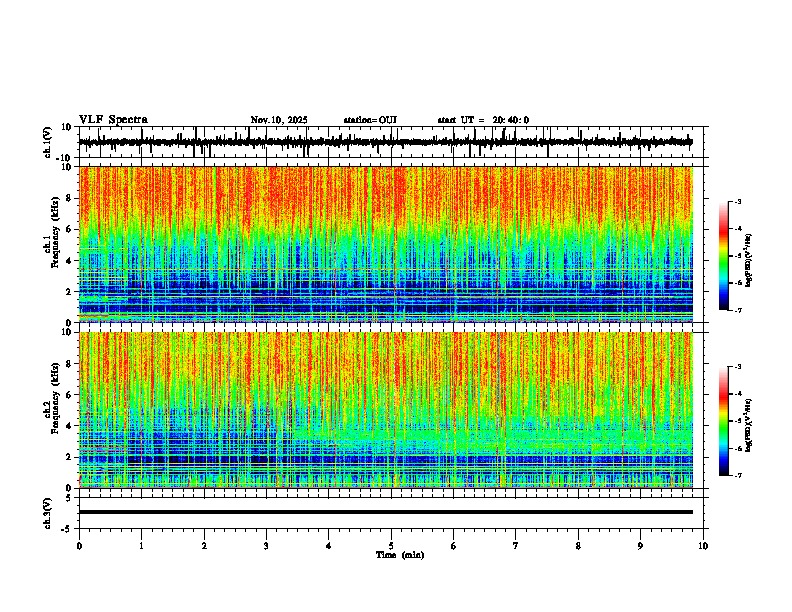The image size is (792, 612).
Task: Click the 'Time (min)' axis label
Action: [x=400, y=555]
